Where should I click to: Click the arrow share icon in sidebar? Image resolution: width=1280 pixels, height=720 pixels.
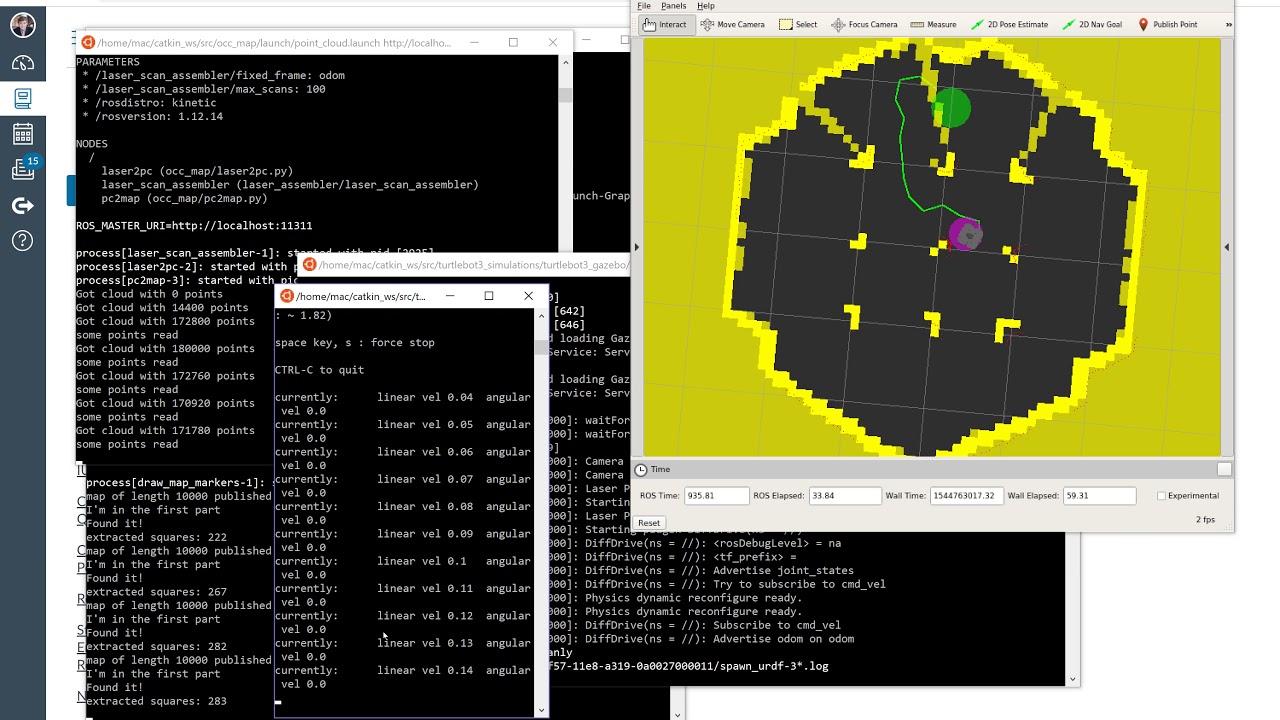click(23, 206)
